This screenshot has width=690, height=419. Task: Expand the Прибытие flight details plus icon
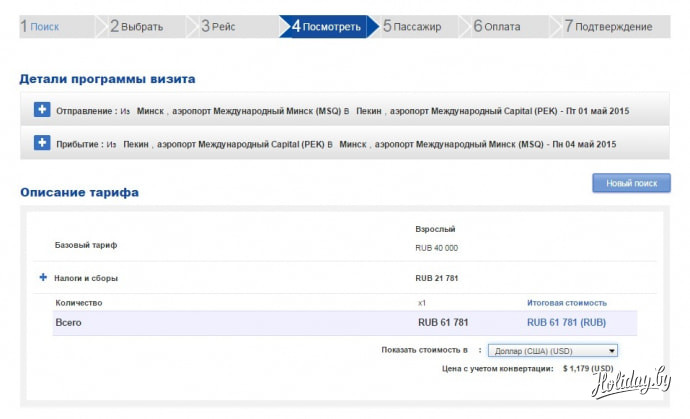(x=42, y=143)
